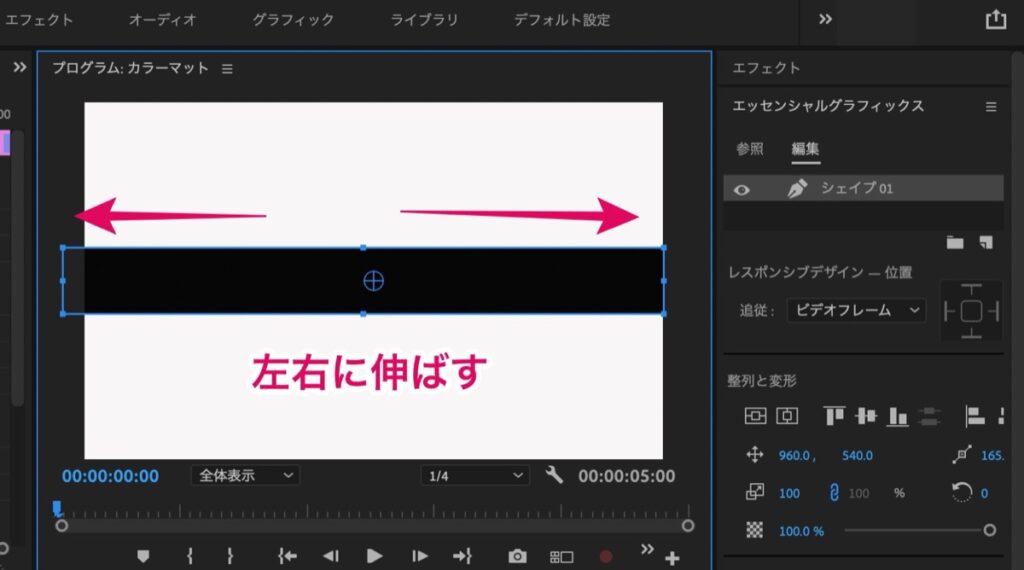Switch to the 参照 tab

click(x=750, y=149)
